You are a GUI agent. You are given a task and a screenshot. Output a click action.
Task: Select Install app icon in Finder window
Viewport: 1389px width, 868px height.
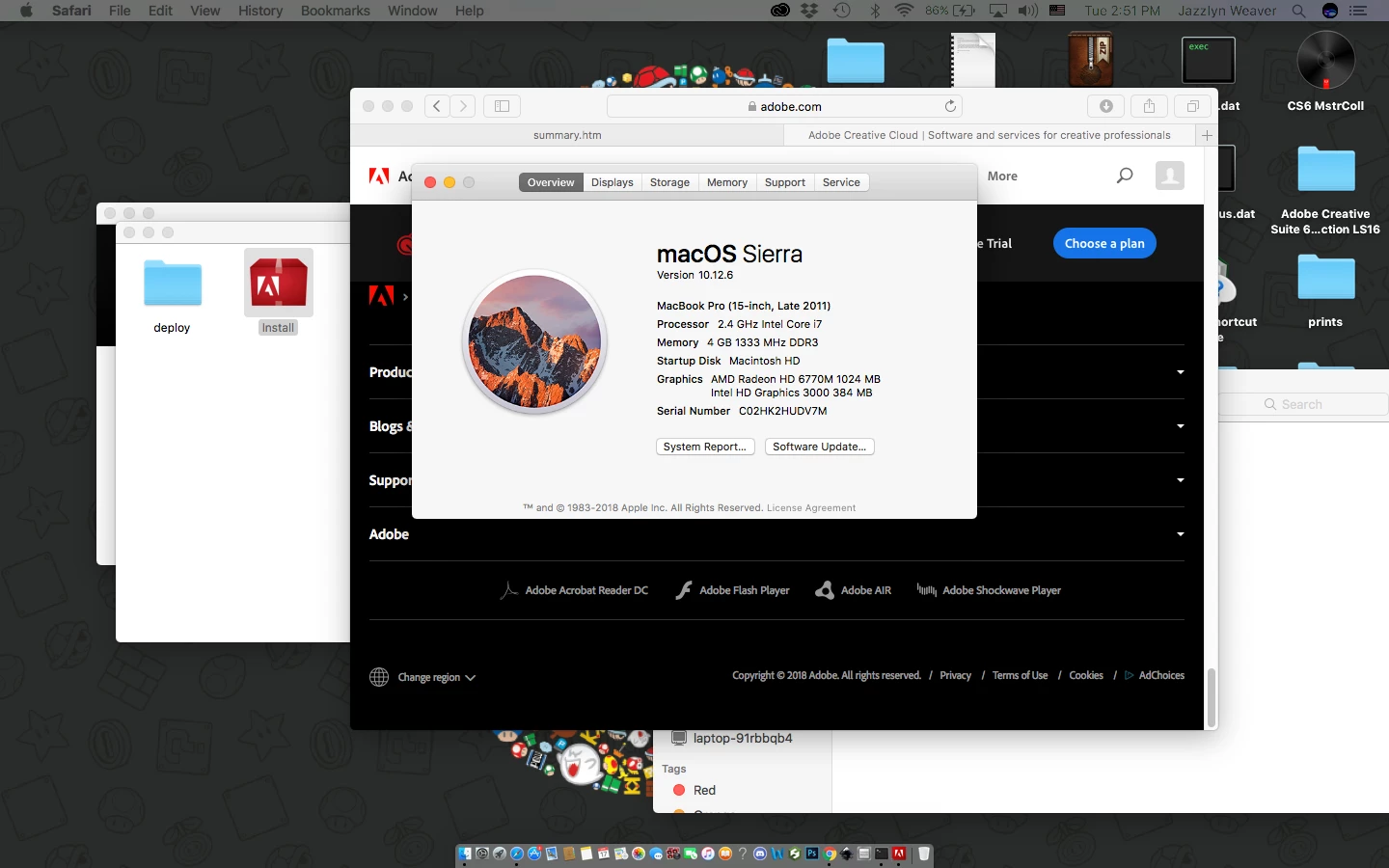click(x=279, y=284)
